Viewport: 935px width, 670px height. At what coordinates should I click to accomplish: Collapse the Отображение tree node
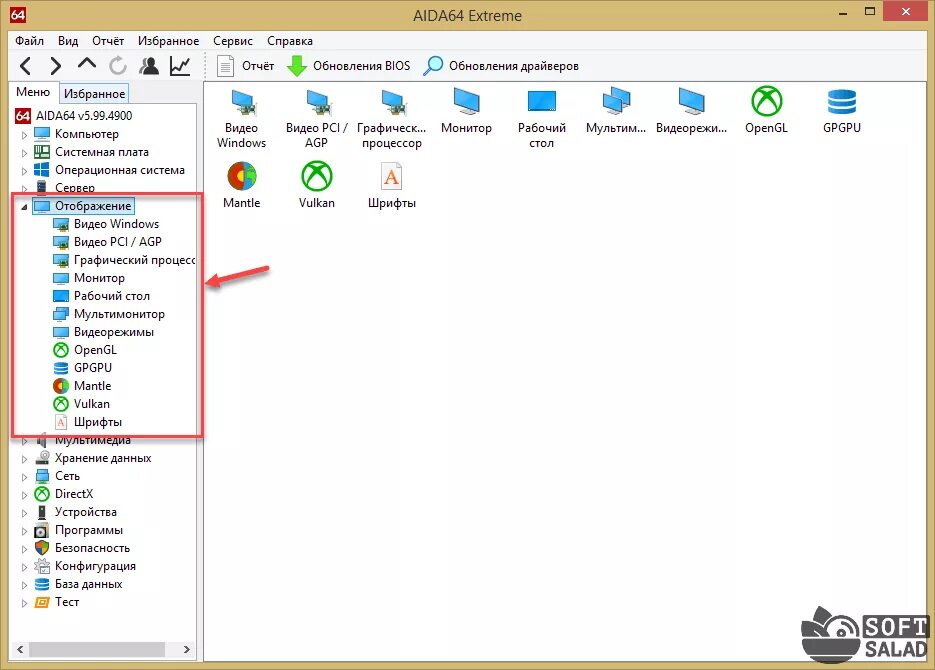[24, 207]
